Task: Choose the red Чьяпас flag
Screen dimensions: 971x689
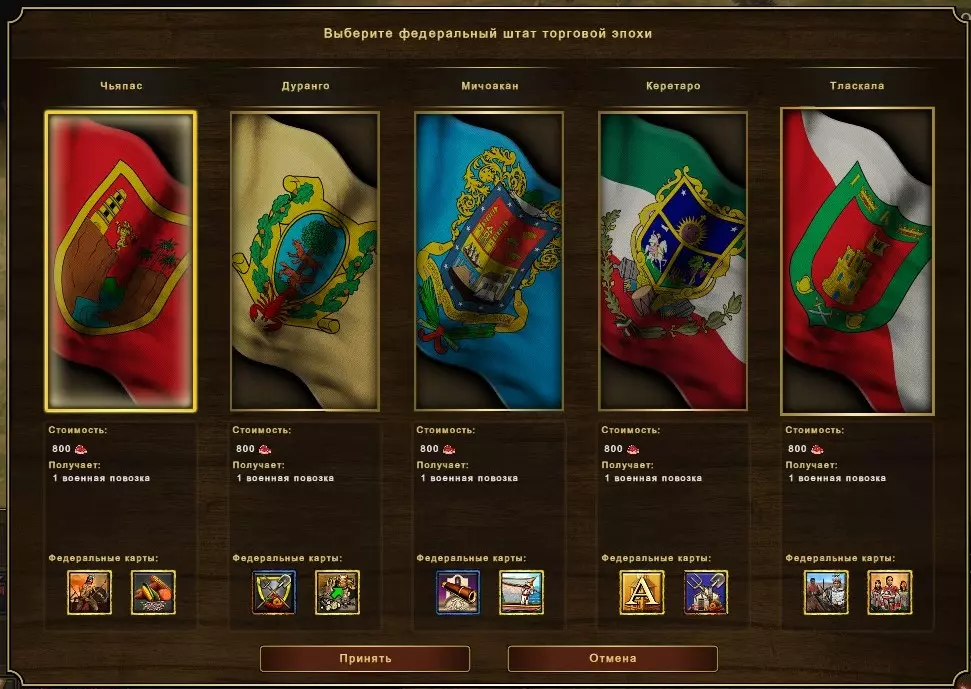Action: pos(121,261)
